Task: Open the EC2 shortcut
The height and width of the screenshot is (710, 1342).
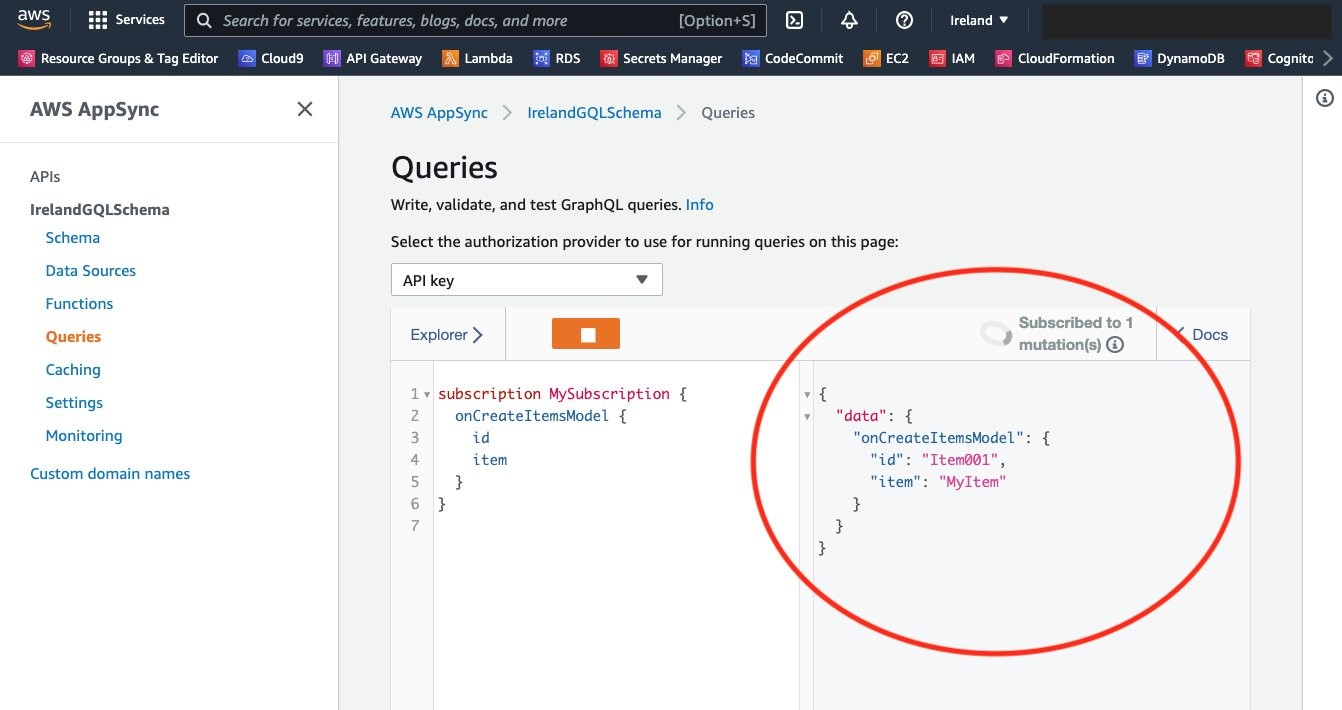Action: pos(886,58)
